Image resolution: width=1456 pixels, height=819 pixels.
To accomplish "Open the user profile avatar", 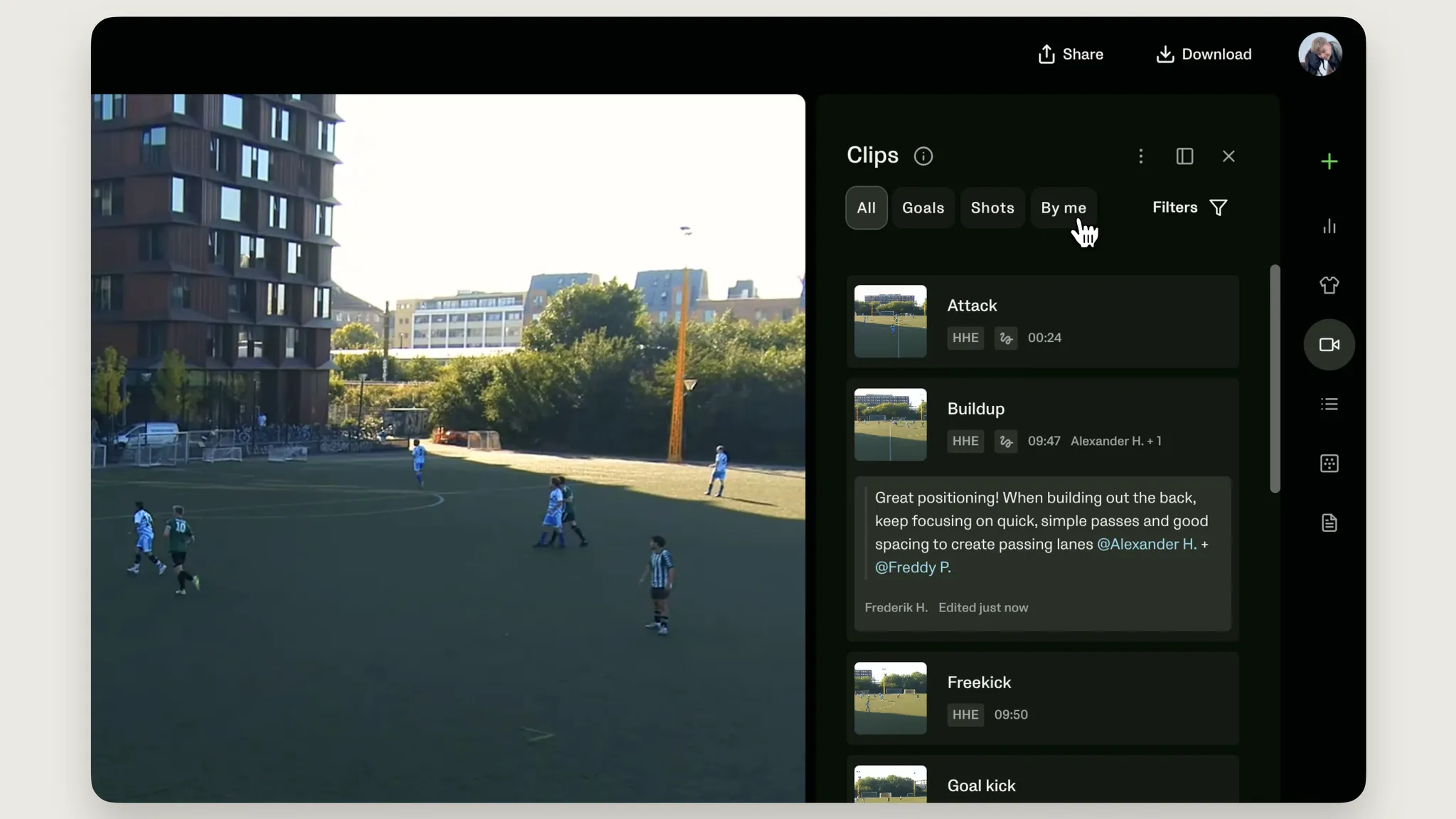I will (1320, 54).
